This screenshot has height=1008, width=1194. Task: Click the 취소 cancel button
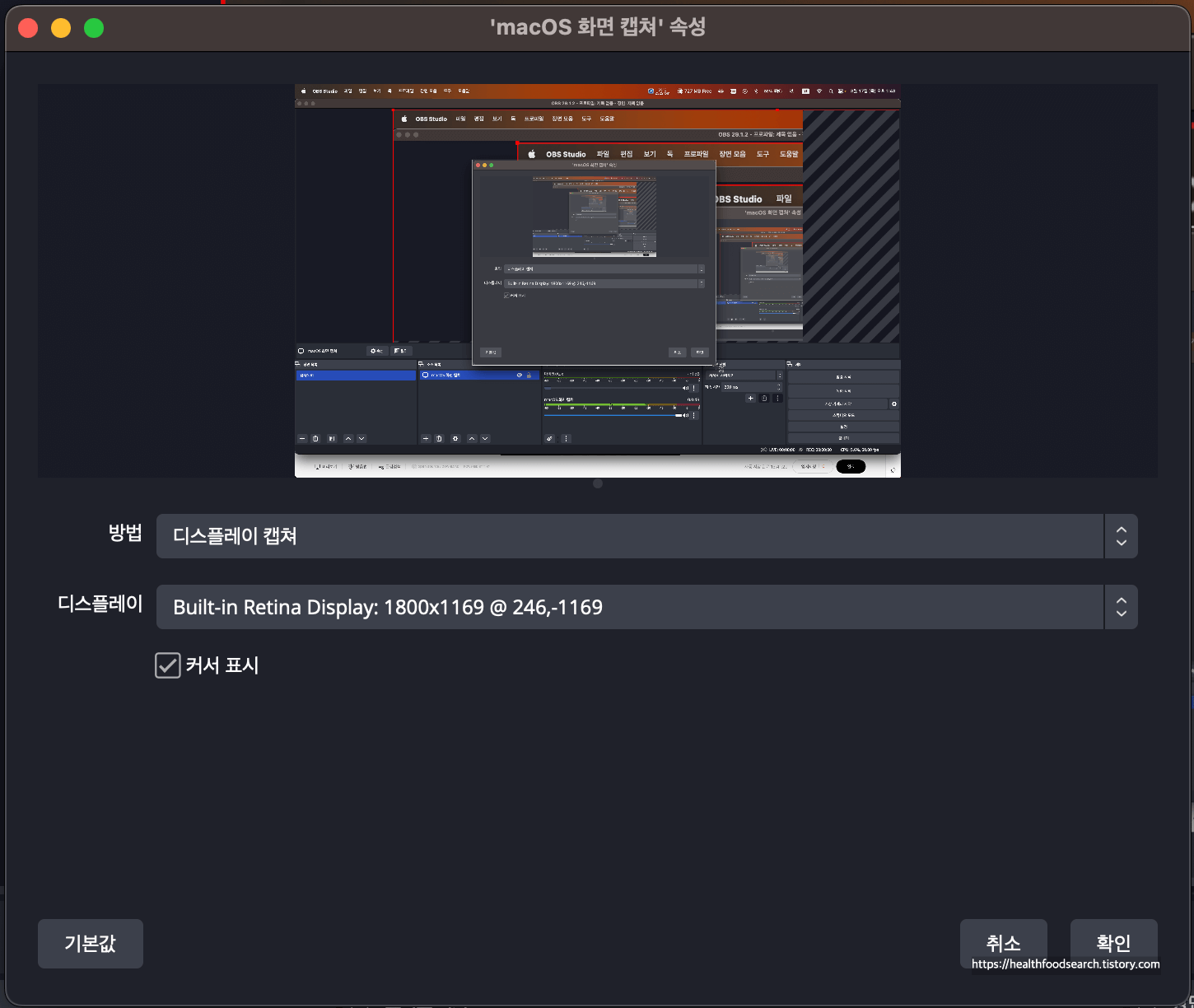tap(1003, 944)
